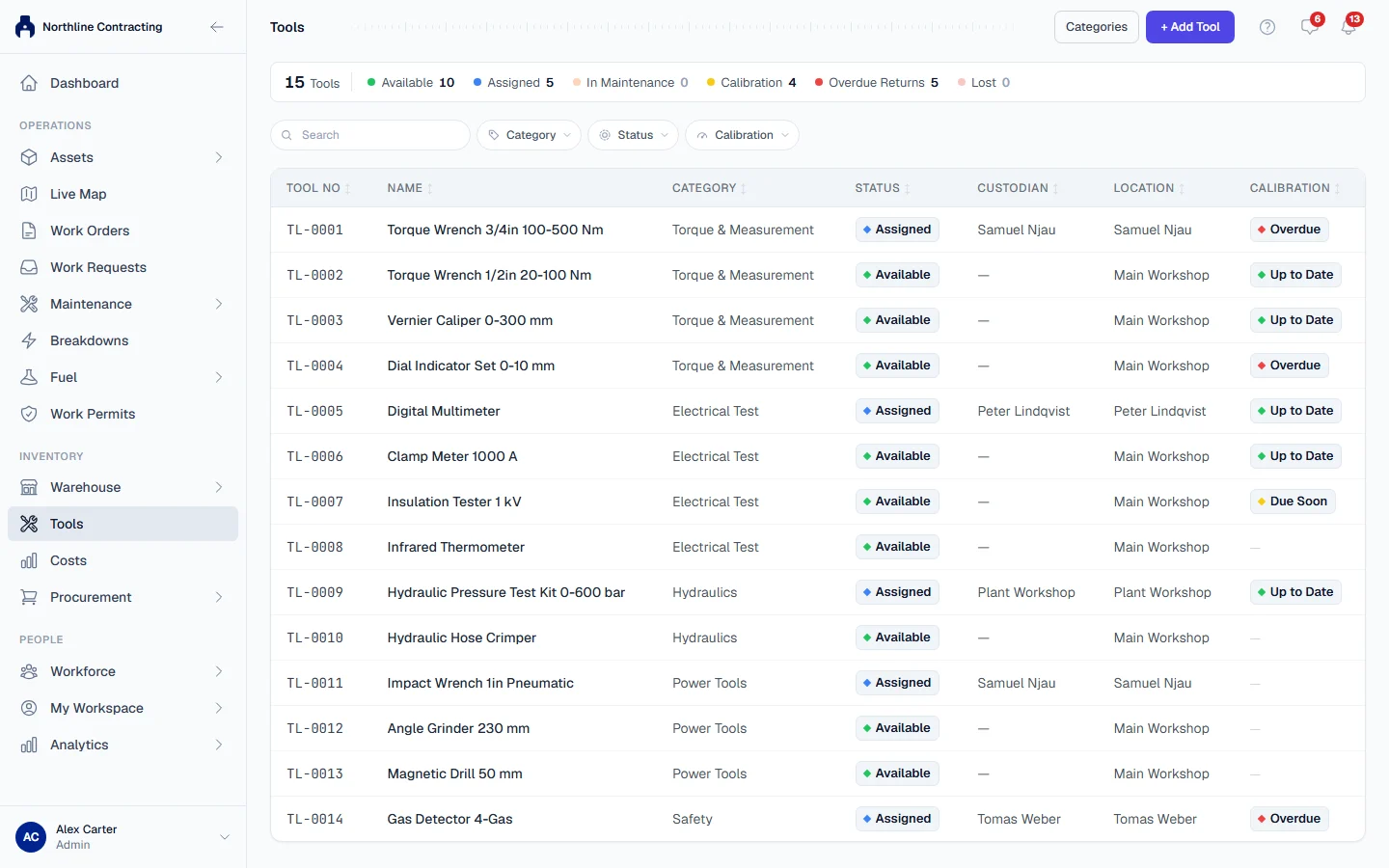Expand the Warehouse submenu chevron
1389x868 pixels.
tap(219, 487)
